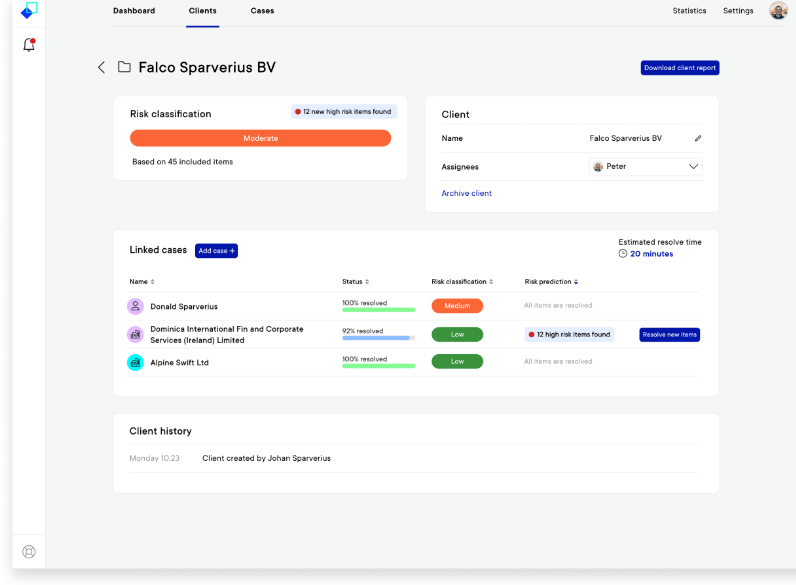Go to the Cases tab
This screenshot has width=796, height=585.
tap(262, 11)
